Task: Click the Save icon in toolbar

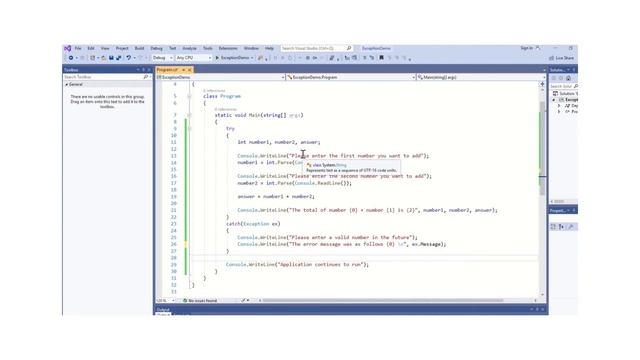Action: [111, 58]
